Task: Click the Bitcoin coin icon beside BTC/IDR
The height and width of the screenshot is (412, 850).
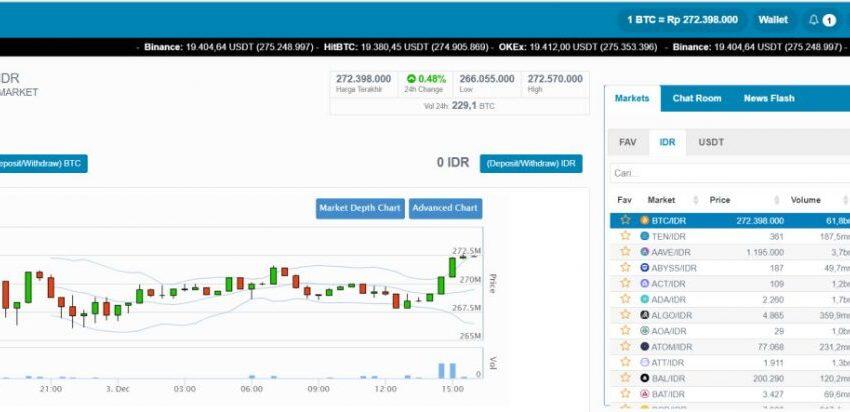Action: (645, 220)
